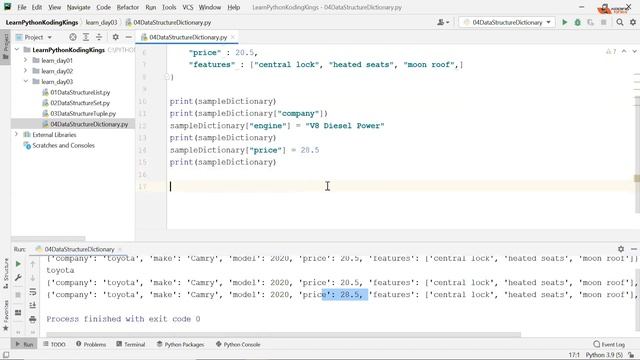640x360 pixels.
Task: Open the Refactor menu
Action: (128, 7)
